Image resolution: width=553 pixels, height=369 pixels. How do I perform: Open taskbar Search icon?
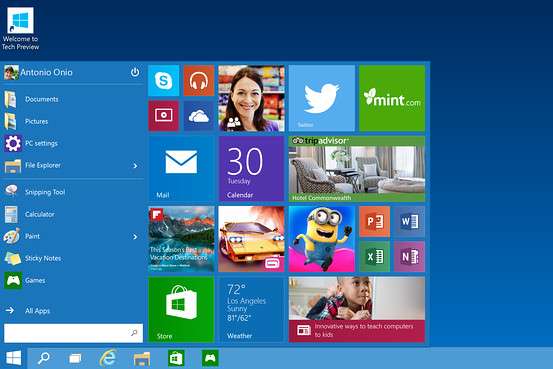[x=44, y=358]
